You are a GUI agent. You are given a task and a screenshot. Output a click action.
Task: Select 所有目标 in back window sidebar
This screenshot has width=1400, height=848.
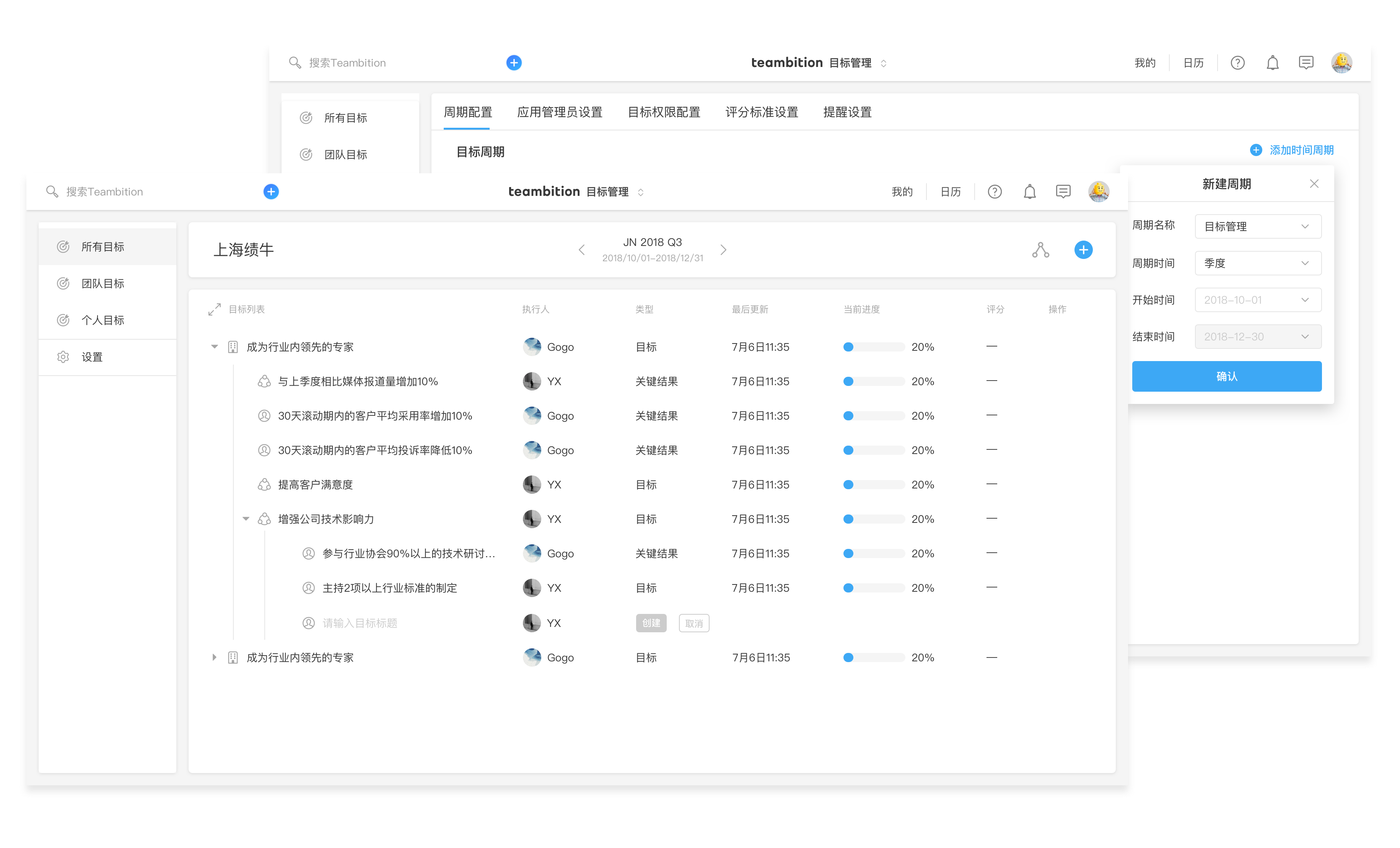(x=350, y=118)
